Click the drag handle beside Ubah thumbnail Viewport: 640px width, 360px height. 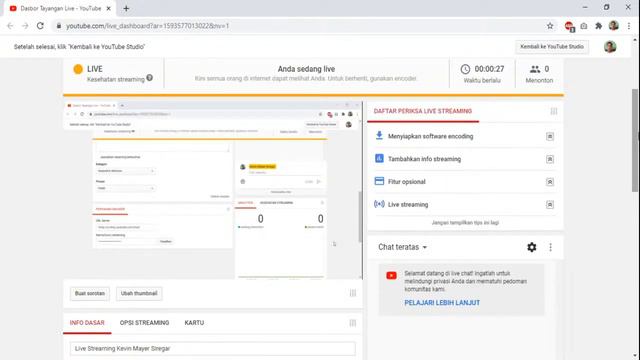(x=353, y=293)
